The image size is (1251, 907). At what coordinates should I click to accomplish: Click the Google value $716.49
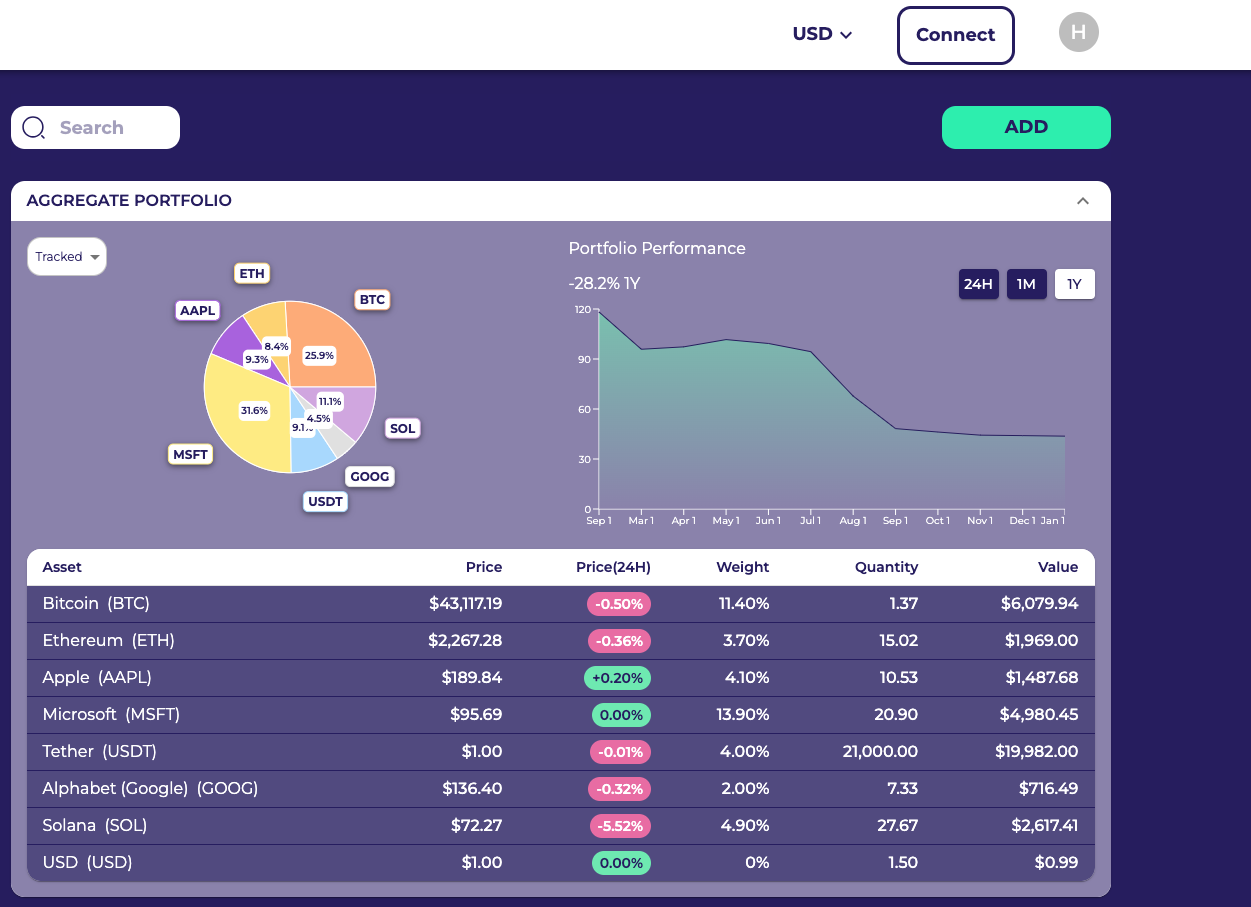[x=1049, y=789]
